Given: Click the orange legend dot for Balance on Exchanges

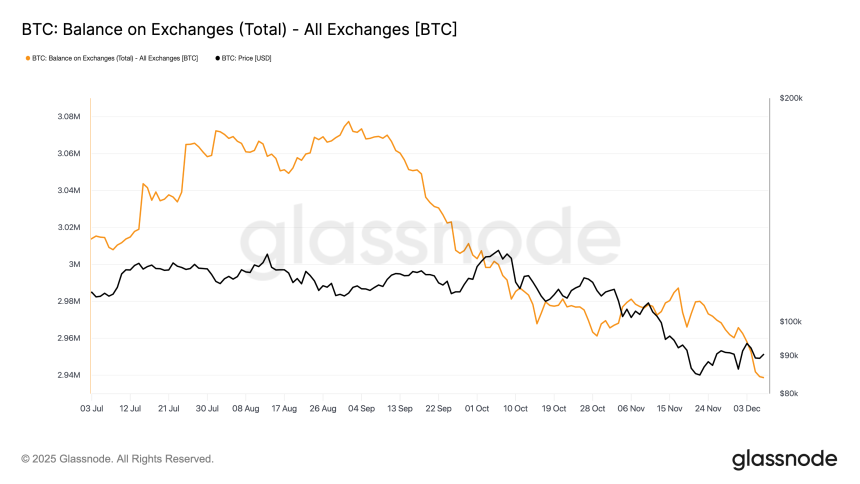Looking at the screenshot, I should [27, 58].
